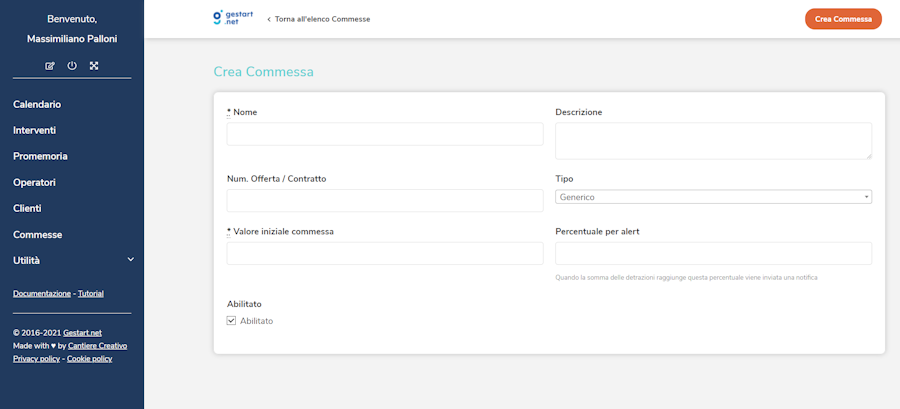Follow the Tutorial link
Screen dimensions: 900x409
pyautogui.click(x=91, y=294)
